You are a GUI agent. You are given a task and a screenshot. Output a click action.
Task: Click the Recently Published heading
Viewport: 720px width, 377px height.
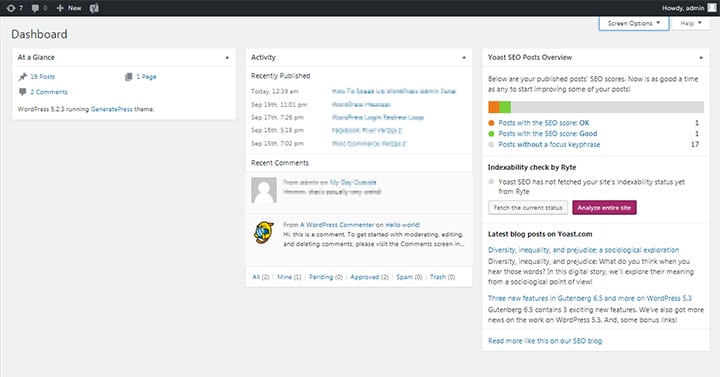click(281, 76)
